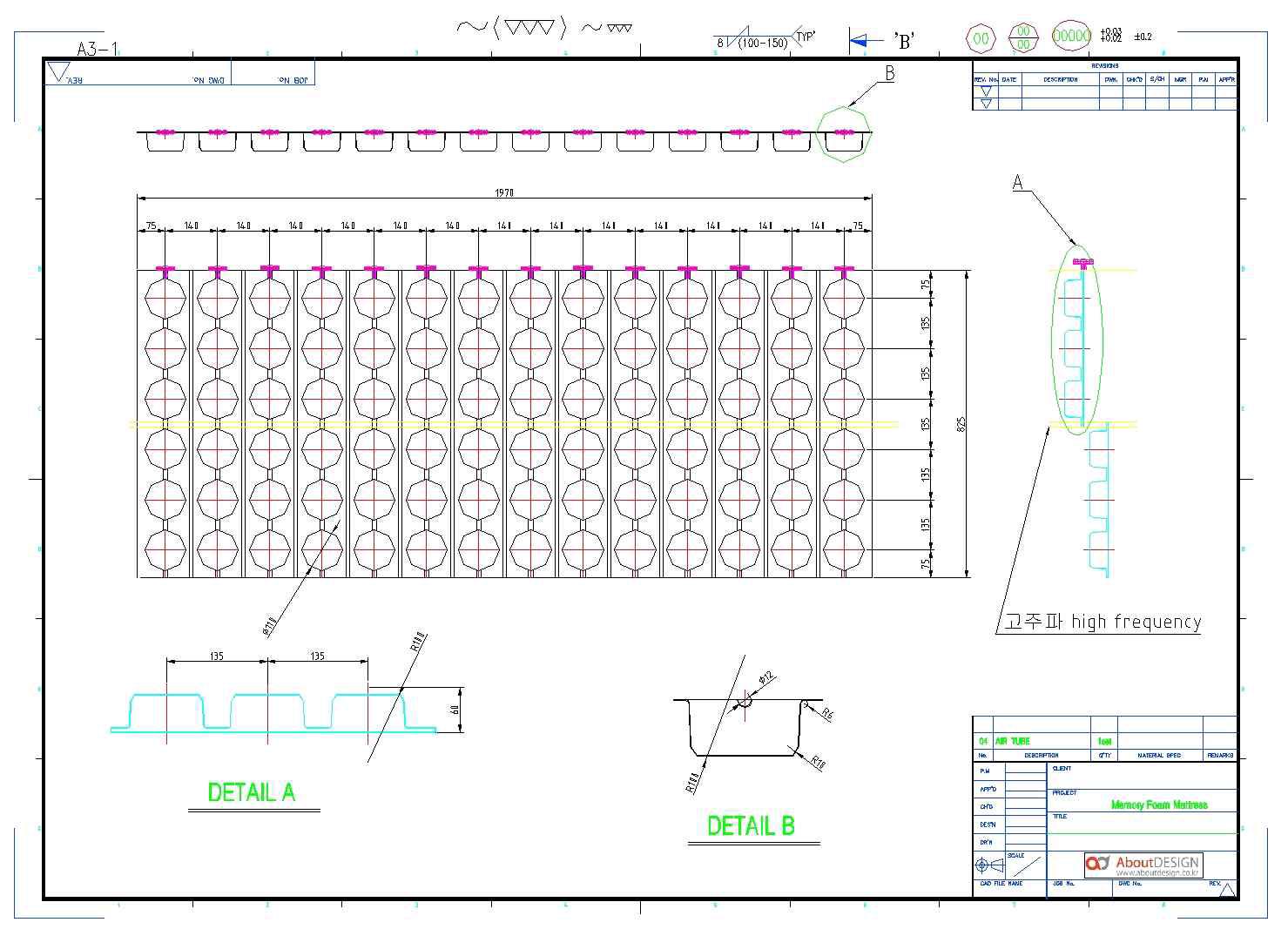This screenshot has height=929, width=1288.
Task: Click the P.M signature row label
Action: tap(984, 771)
